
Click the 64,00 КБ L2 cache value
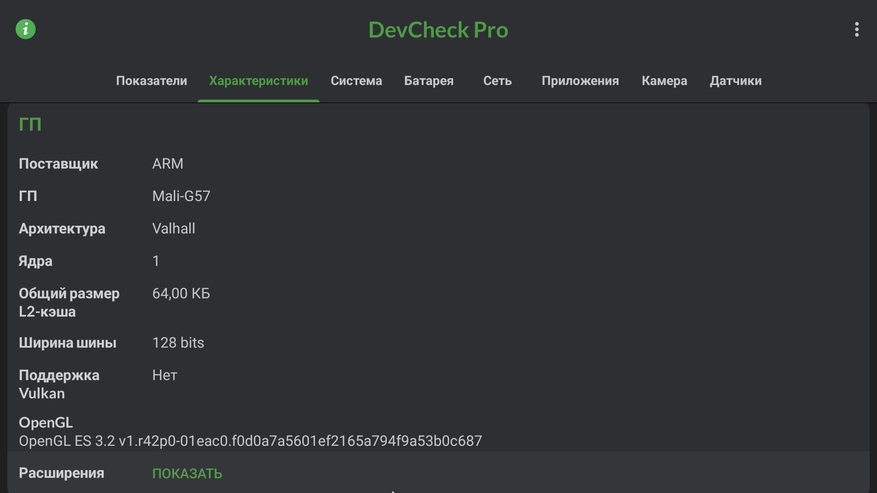181,294
